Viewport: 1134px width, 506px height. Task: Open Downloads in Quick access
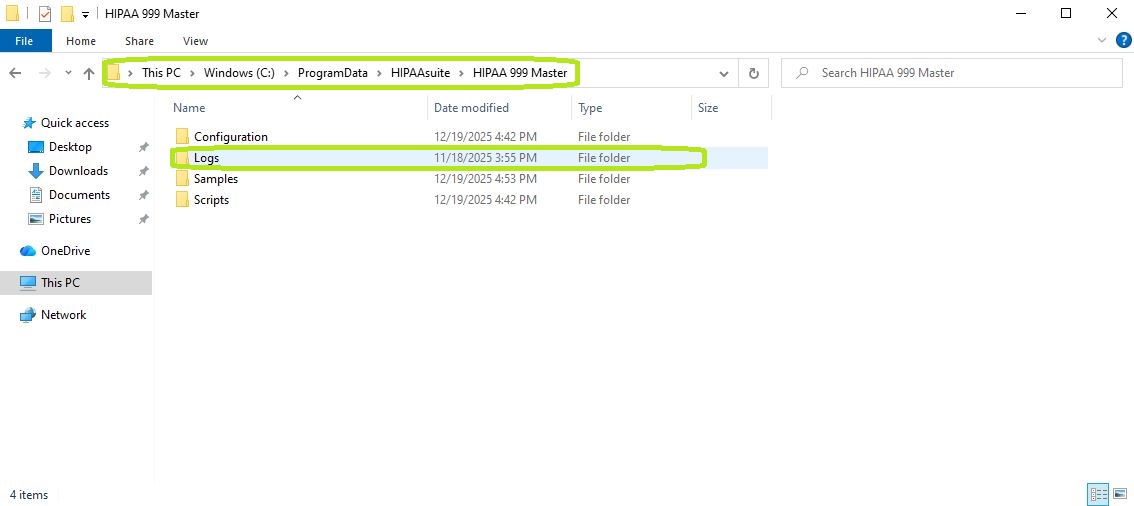78,171
